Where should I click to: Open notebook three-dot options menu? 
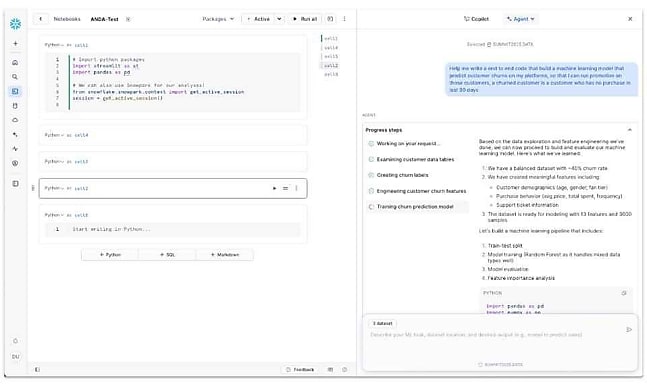point(344,19)
